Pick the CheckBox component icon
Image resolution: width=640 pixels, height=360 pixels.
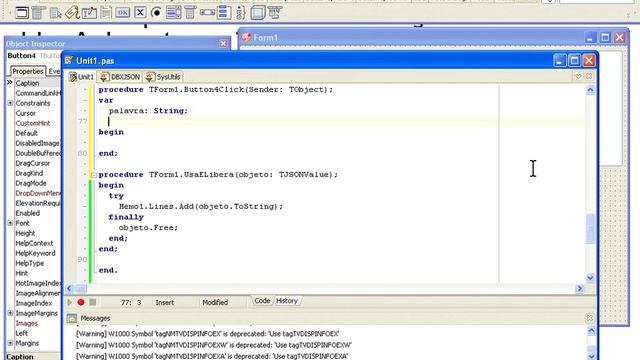[140, 13]
